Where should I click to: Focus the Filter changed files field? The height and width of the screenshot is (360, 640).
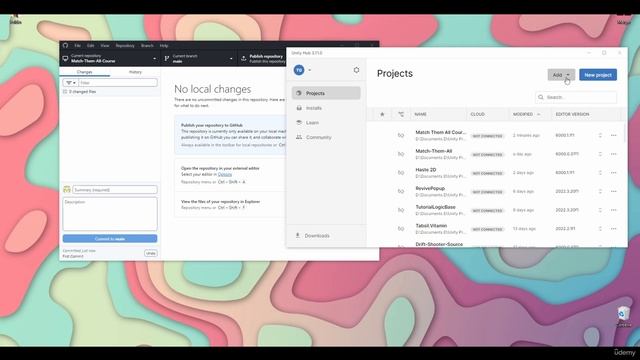pyautogui.click(x=118, y=83)
